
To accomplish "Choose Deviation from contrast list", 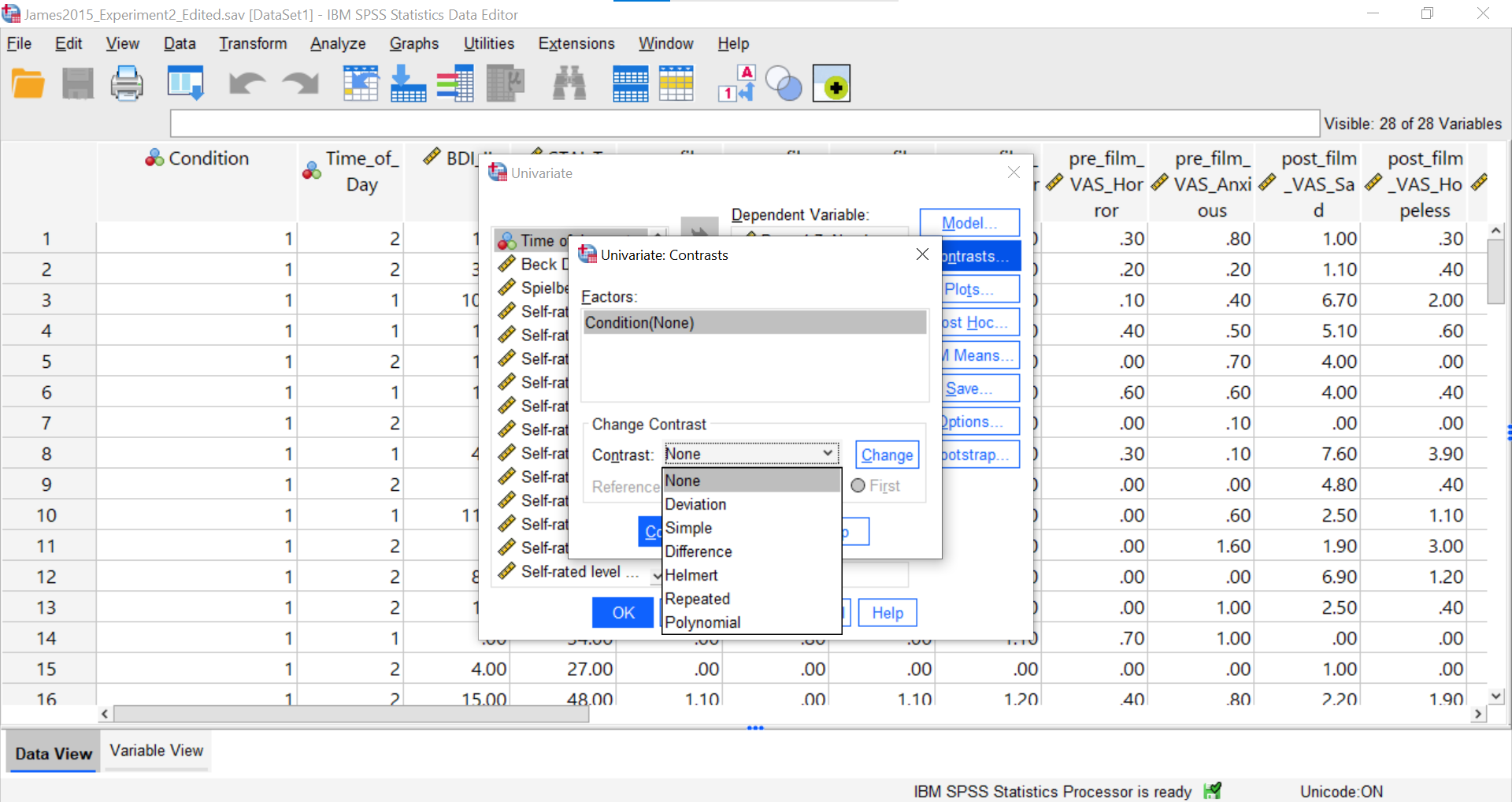I will [752, 504].
